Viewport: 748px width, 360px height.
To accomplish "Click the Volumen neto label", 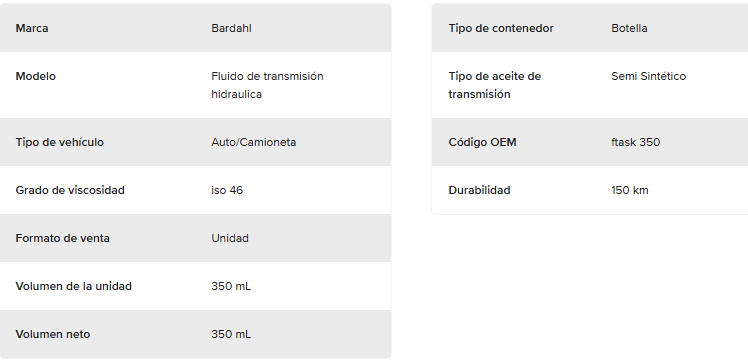I will point(52,334).
